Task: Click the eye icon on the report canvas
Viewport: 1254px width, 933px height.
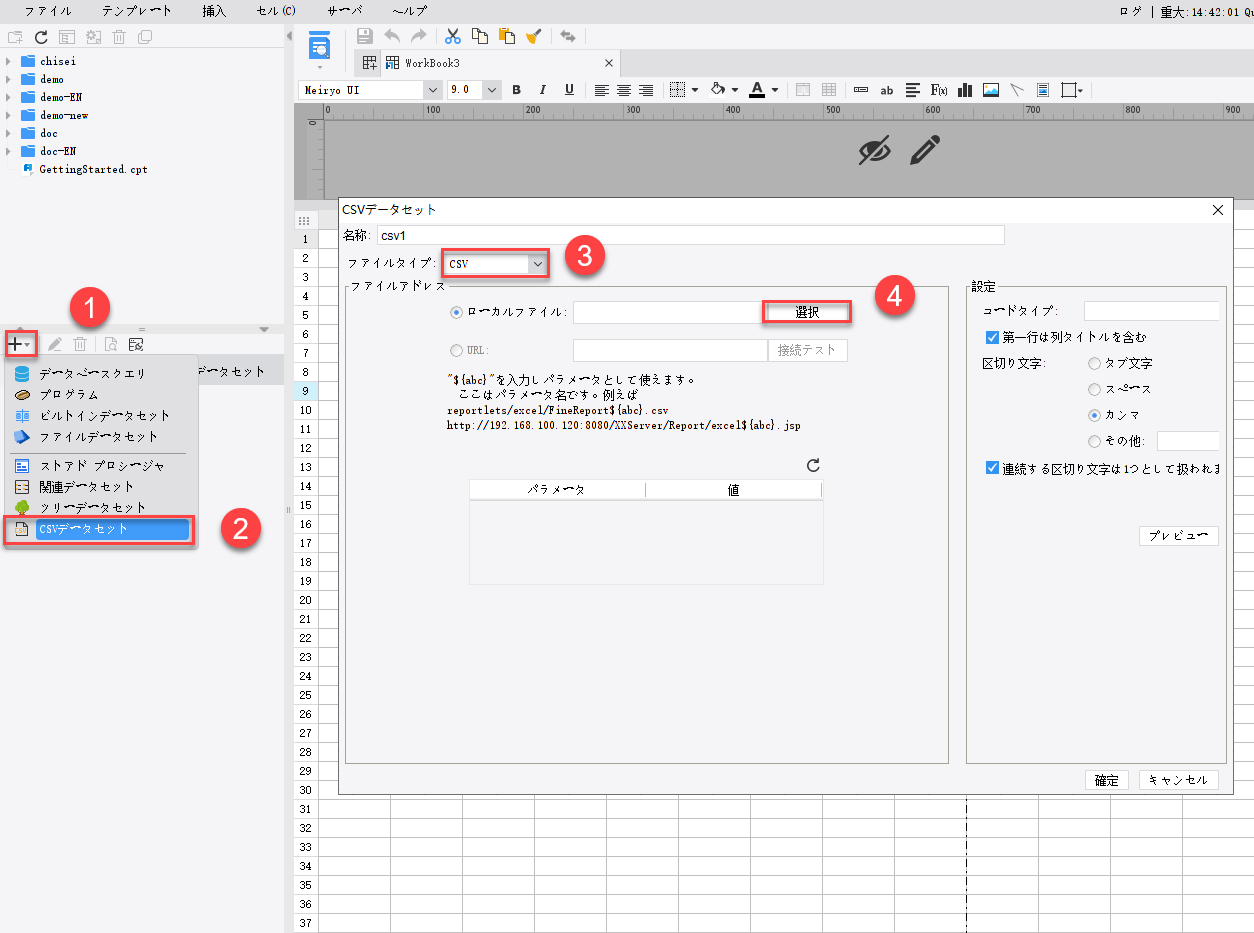Action: pyautogui.click(x=875, y=150)
